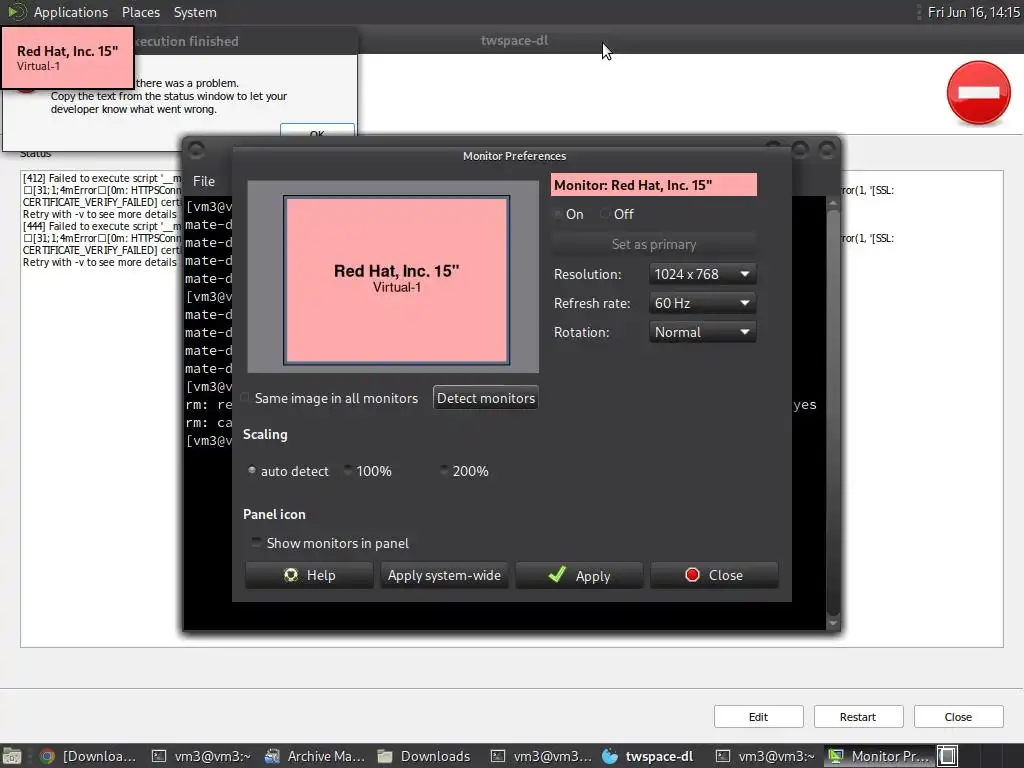Close Monitor Preferences with the Close button
Image resolution: width=1024 pixels, height=768 pixels.
(x=714, y=575)
